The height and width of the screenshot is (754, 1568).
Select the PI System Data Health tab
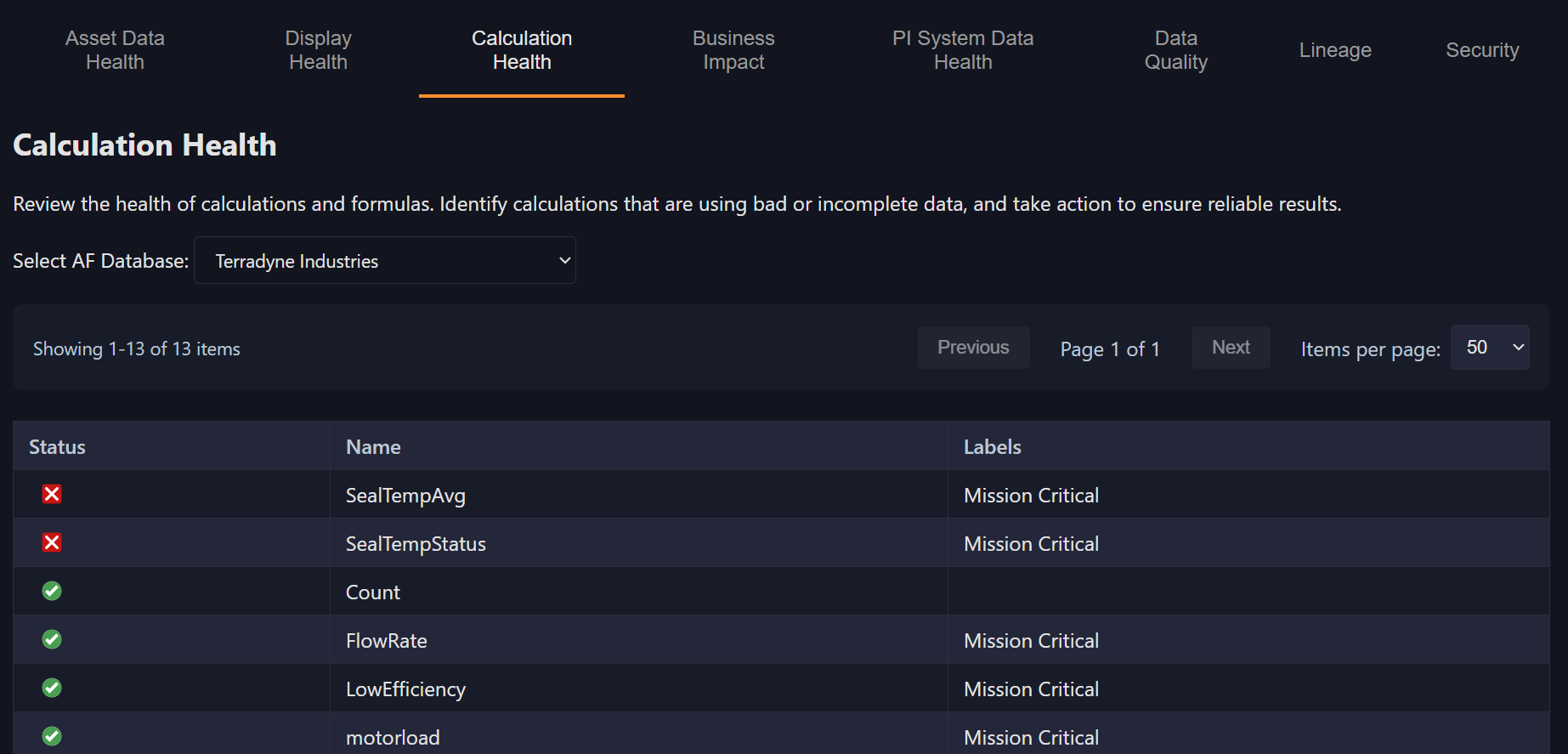click(x=962, y=50)
